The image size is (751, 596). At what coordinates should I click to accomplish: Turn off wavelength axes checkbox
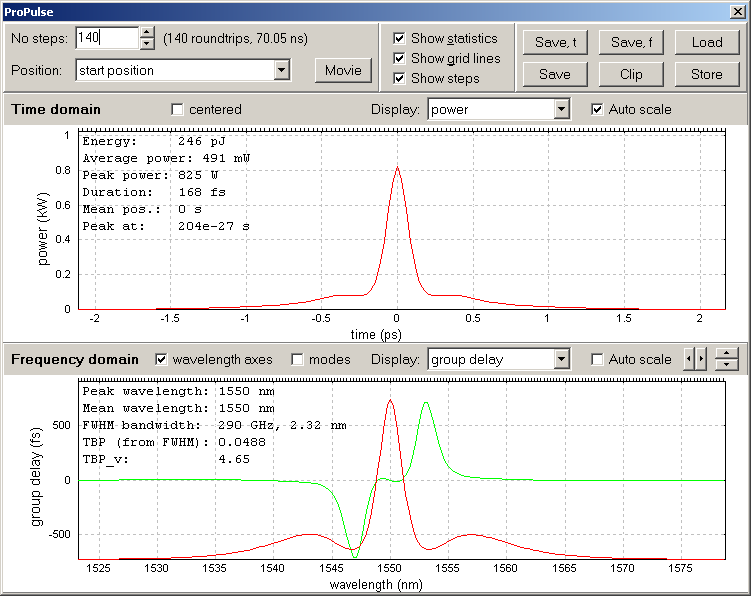pos(161,360)
